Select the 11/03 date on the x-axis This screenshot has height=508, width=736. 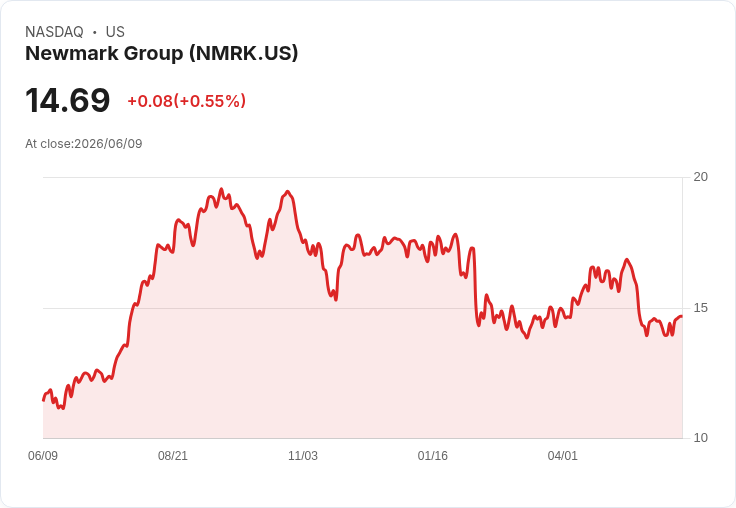303,456
